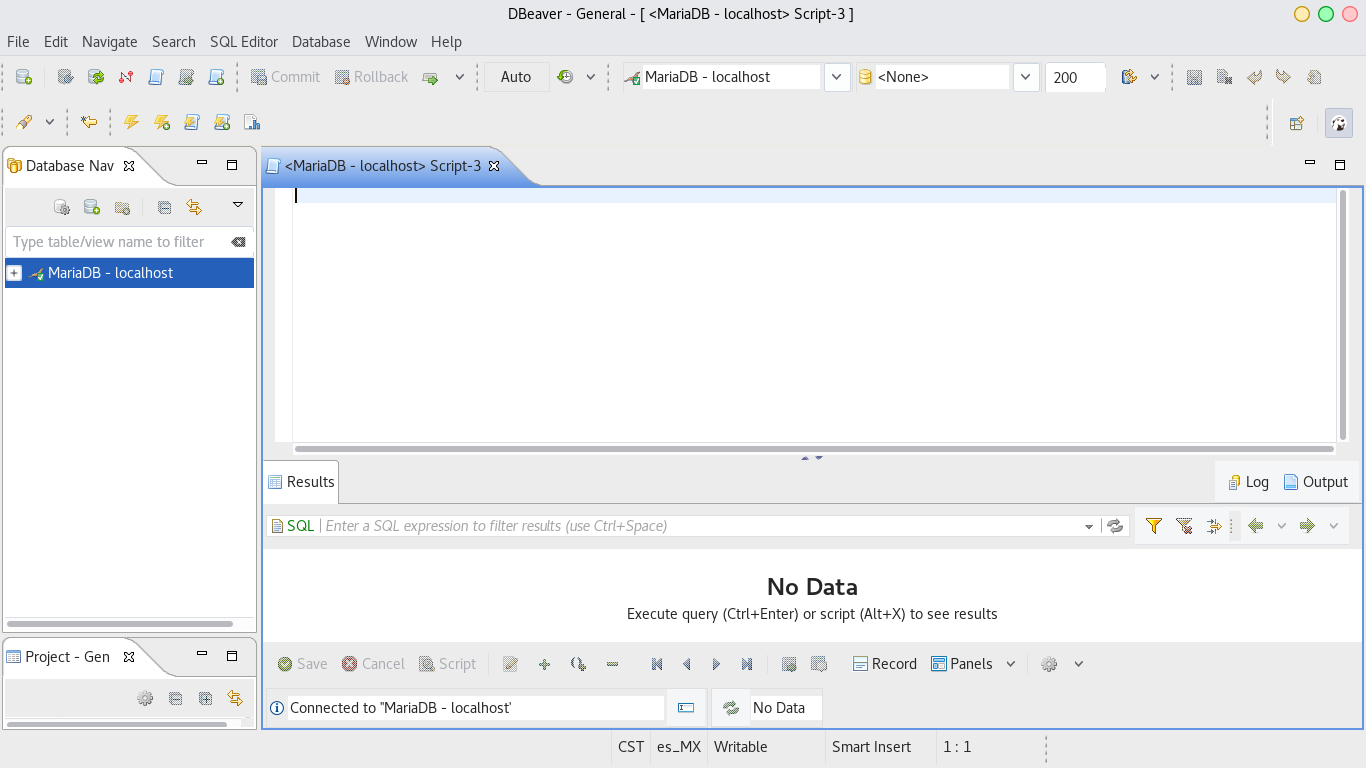Image resolution: width=1366 pixels, height=768 pixels.
Task: Click the refresh icon beside No Data
Action: point(731,708)
